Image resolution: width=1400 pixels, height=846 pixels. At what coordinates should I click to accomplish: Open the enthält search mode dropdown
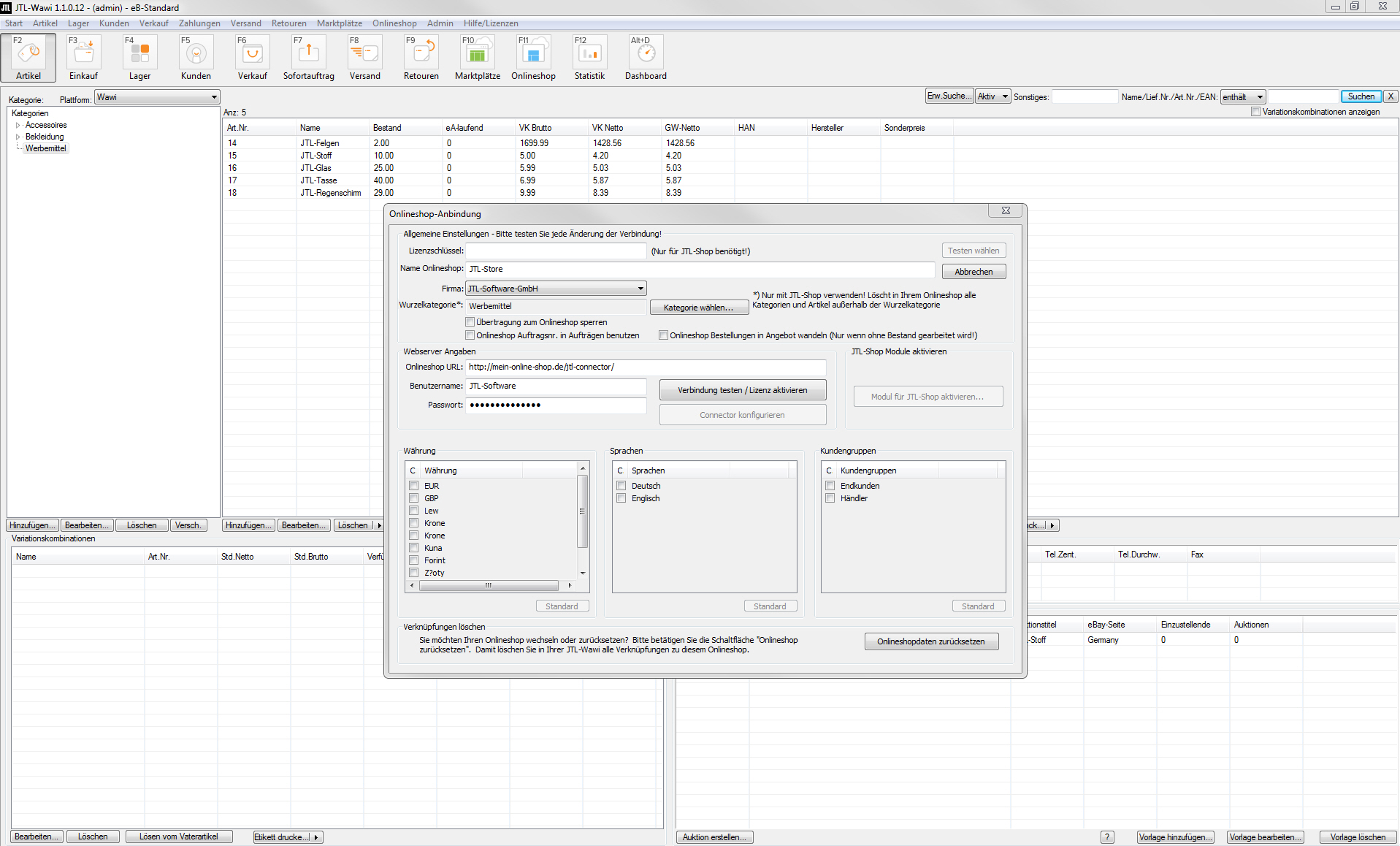(x=1242, y=96)
